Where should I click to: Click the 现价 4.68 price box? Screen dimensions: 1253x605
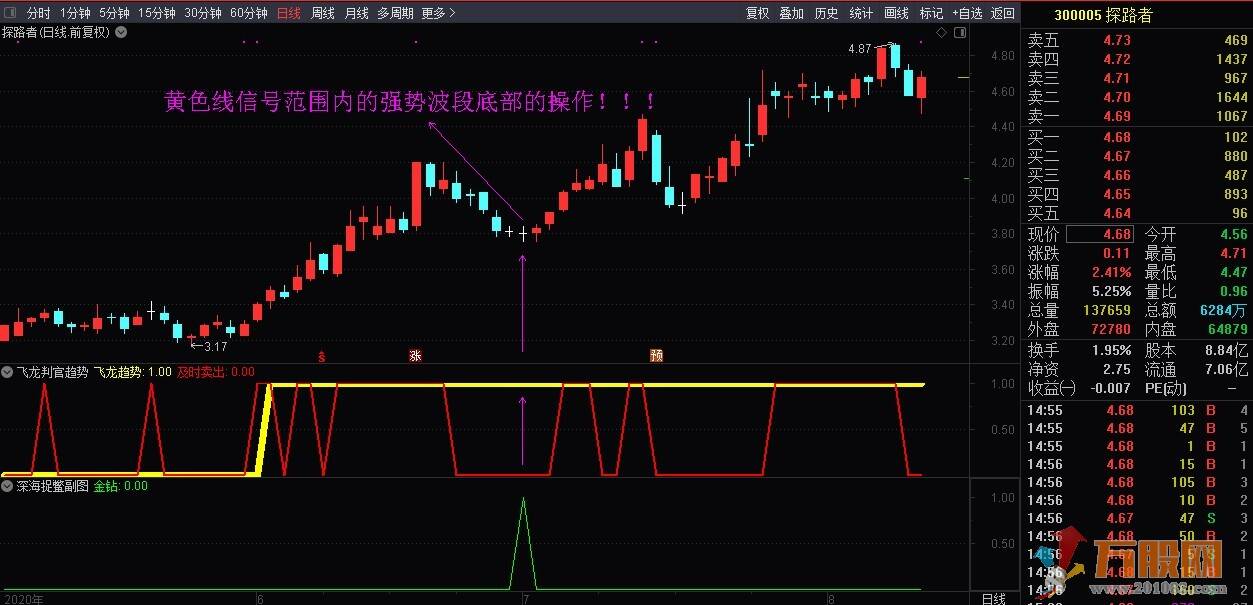1100,234
